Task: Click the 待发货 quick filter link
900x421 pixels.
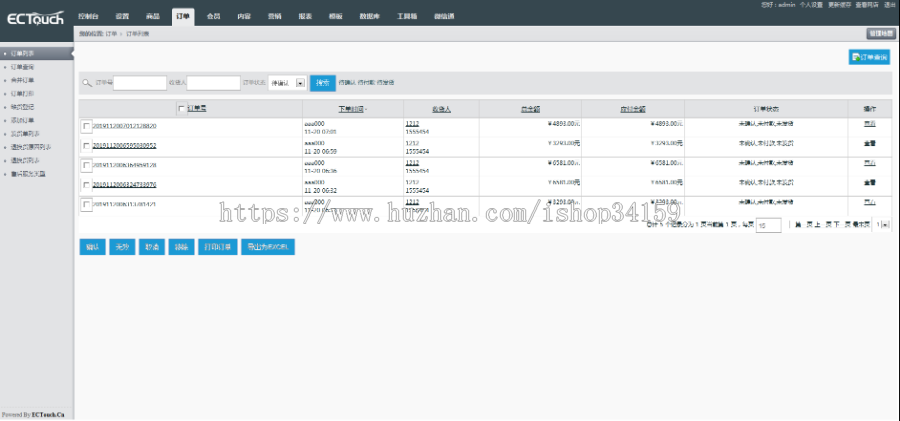Action: (385, 83)
